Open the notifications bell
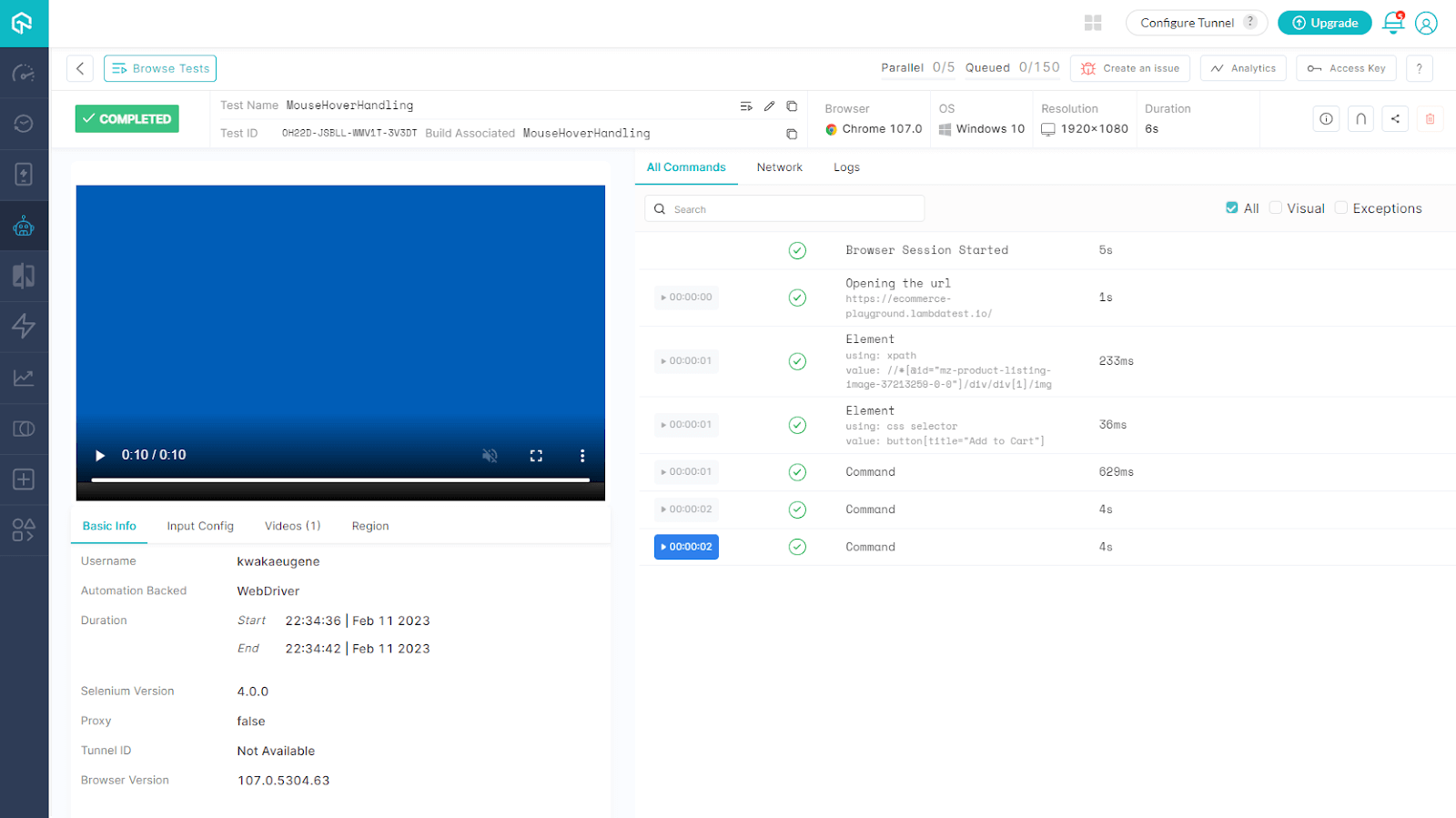 [1392, 23]
